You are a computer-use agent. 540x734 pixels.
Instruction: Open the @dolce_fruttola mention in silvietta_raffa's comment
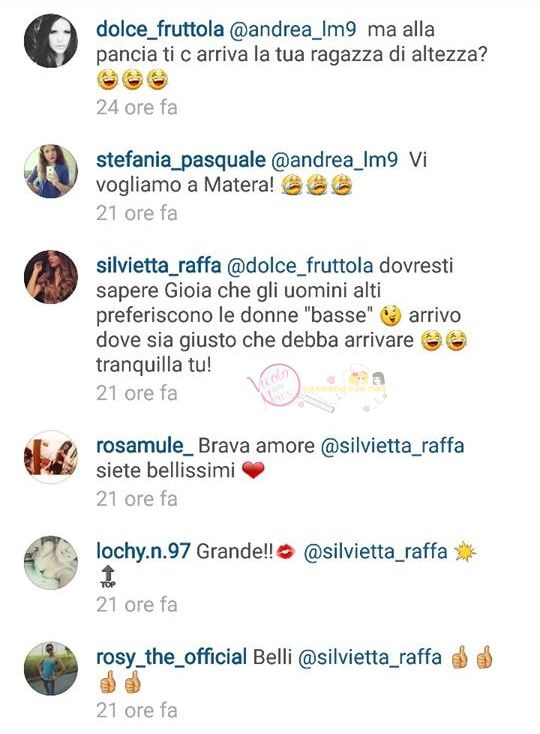click(x=300, y=265)
